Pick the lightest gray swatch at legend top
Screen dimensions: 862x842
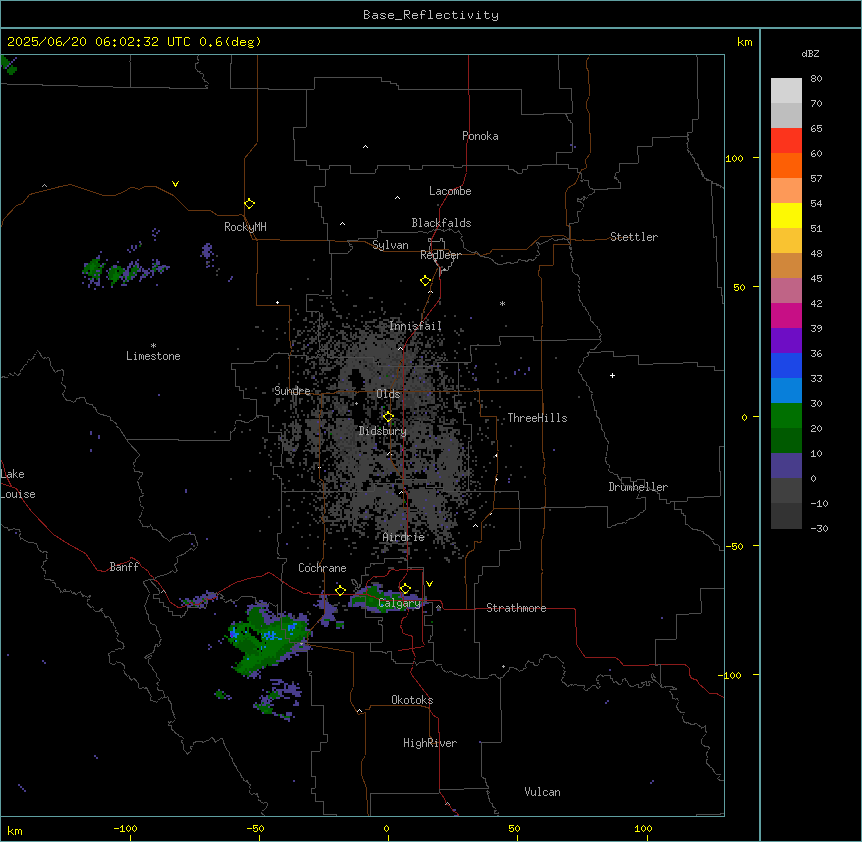click(x=786, y=90)
